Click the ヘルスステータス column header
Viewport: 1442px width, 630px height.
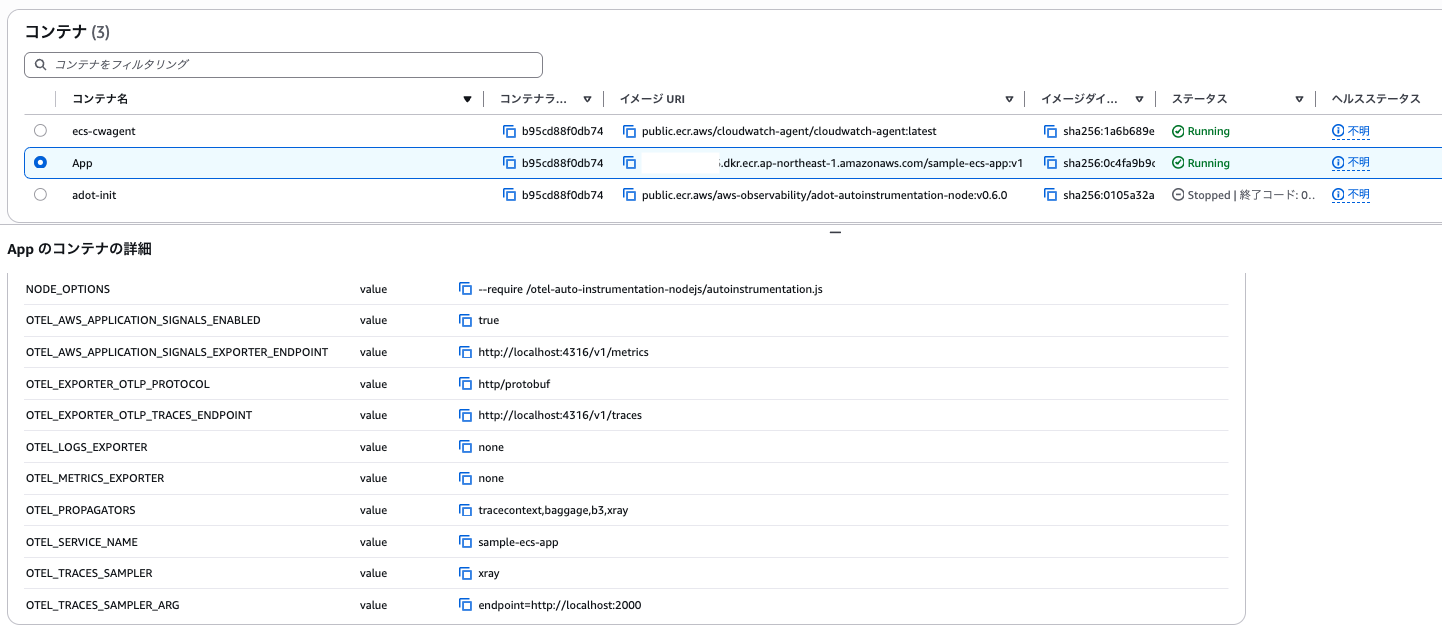click(x=1376, y=99)
